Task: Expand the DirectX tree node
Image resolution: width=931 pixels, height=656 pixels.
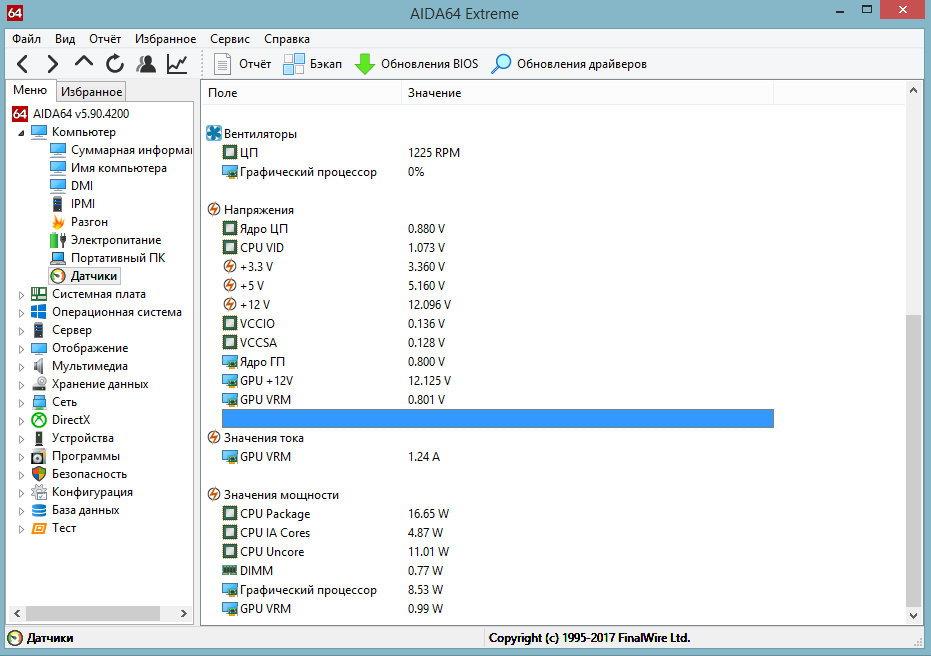Action: [21, 420]
